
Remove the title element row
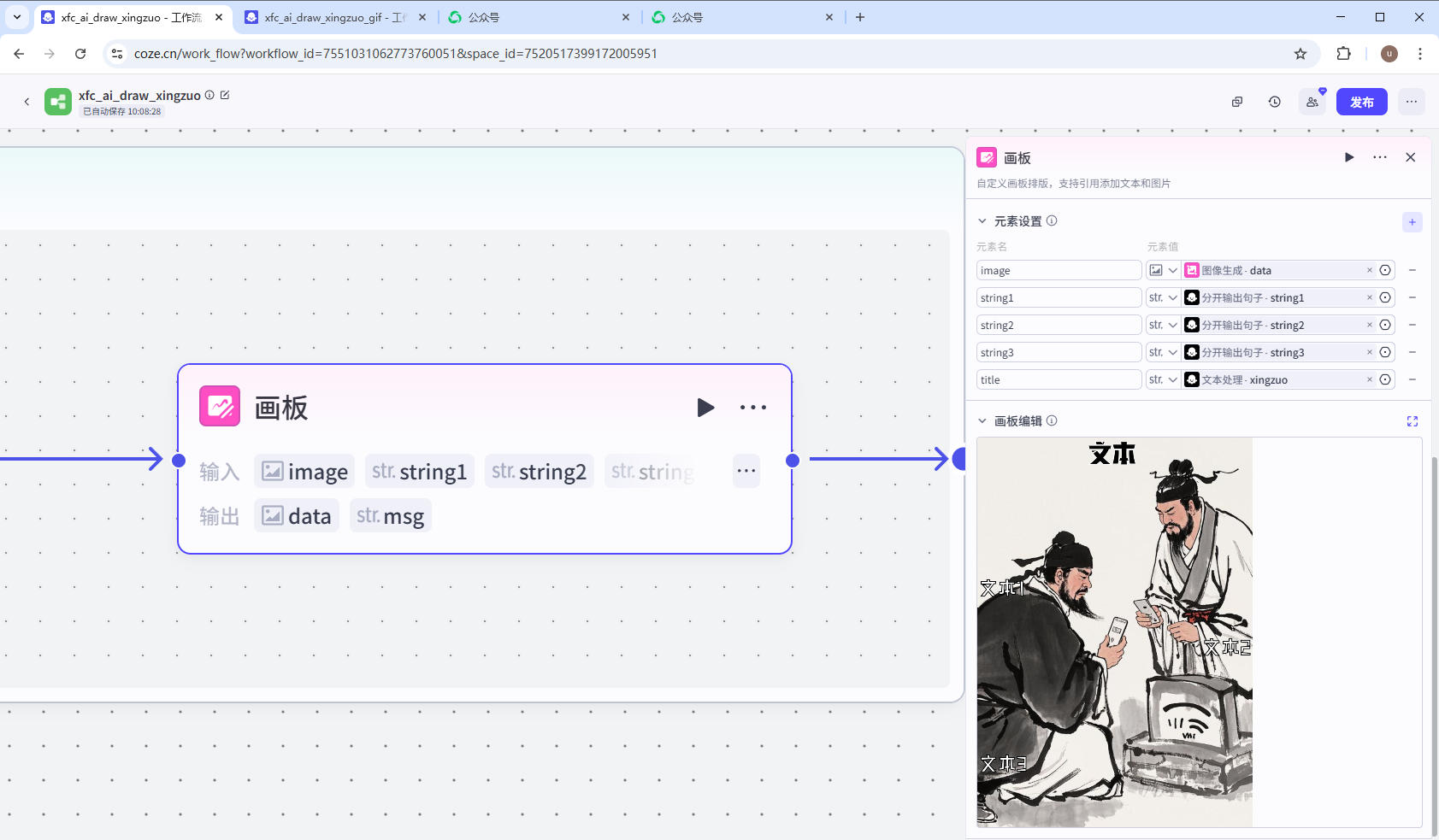tap(1412, 379)
